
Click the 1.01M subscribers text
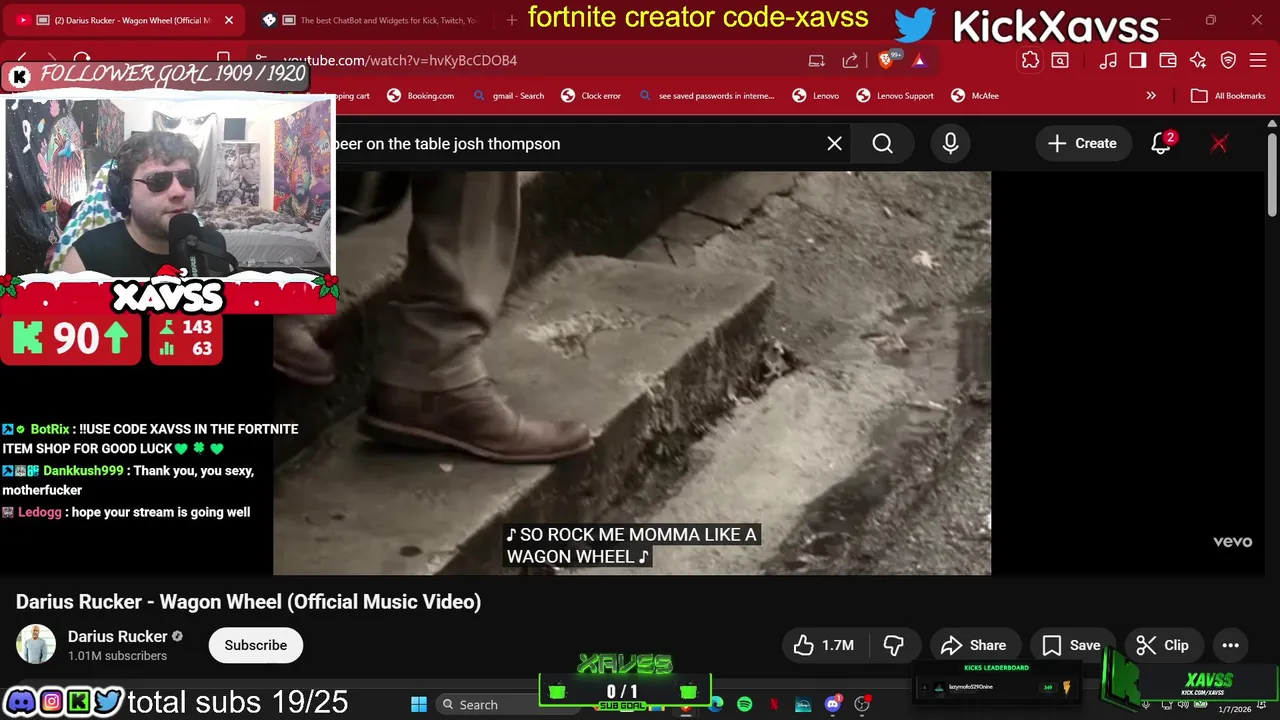point(117,656)
